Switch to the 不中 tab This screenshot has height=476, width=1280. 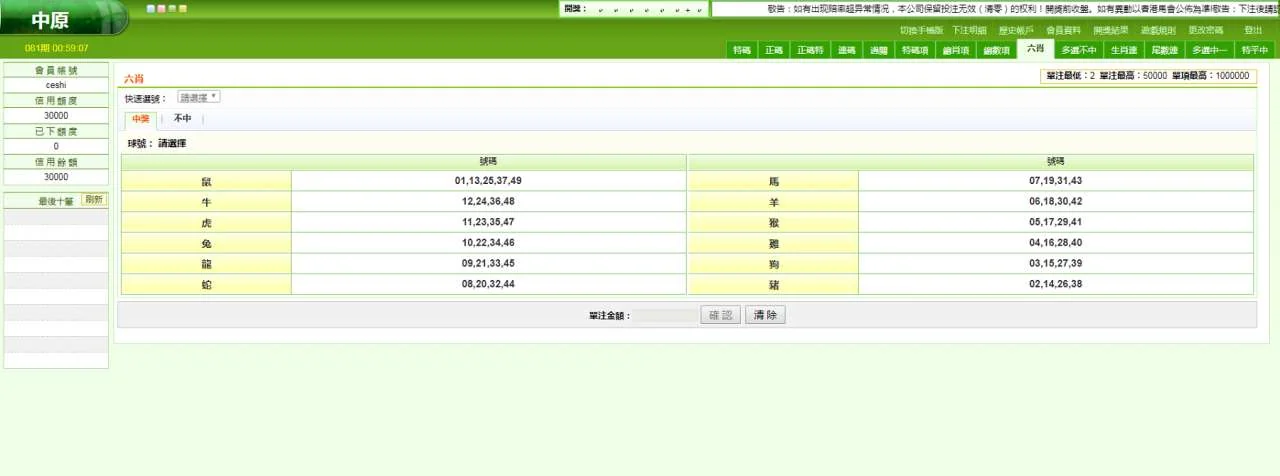(x=182, y=119)
